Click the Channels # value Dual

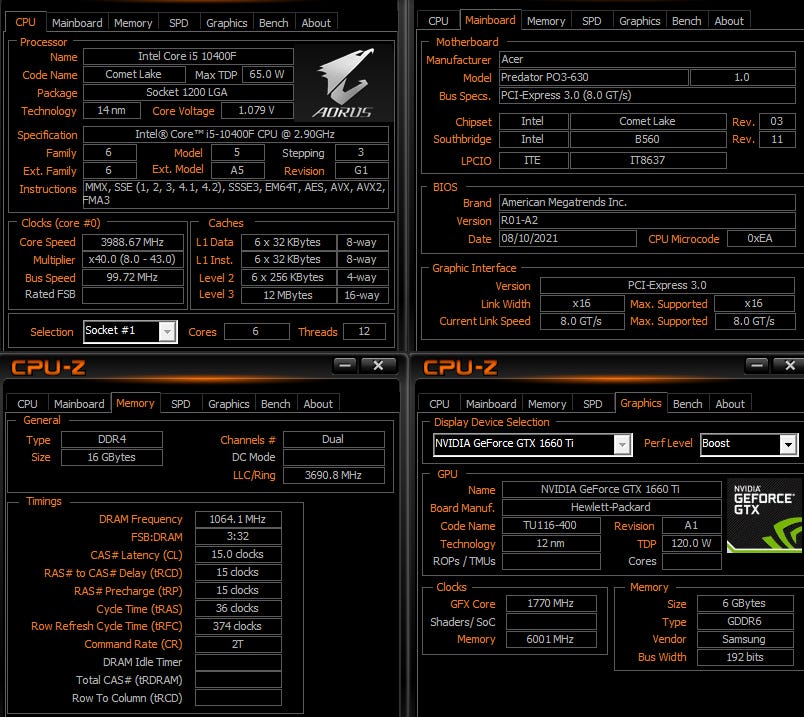pos(333,440)
